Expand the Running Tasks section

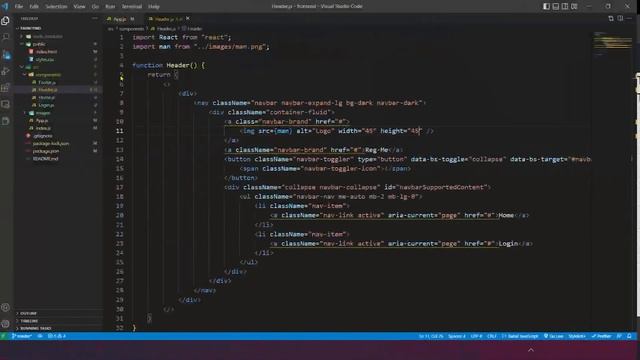pos(36,328)
